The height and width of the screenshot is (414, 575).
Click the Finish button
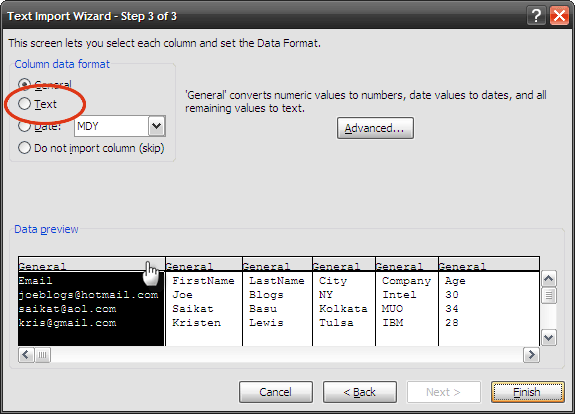coord(527,392)
